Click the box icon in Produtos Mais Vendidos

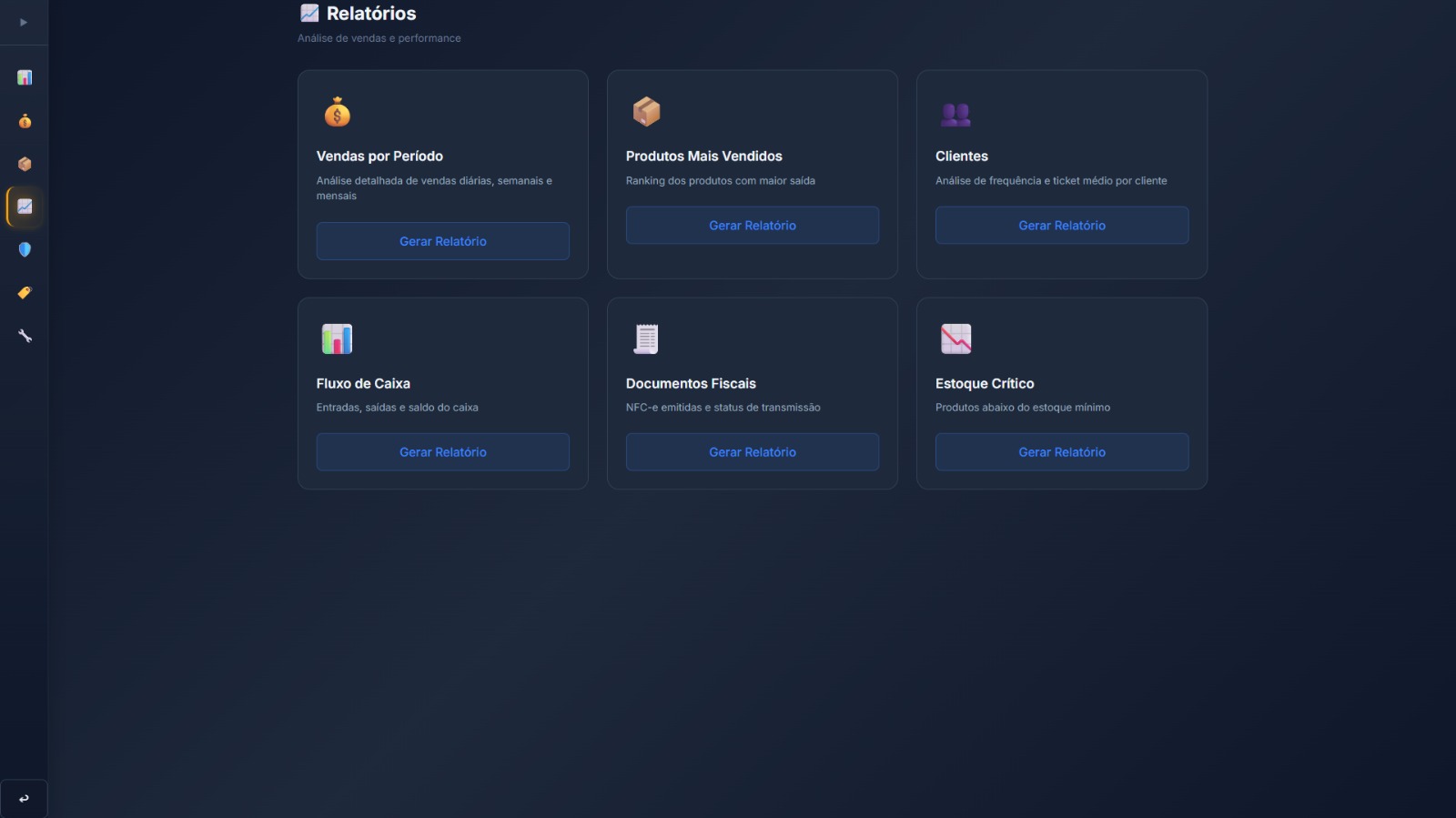tap(646, 112)
